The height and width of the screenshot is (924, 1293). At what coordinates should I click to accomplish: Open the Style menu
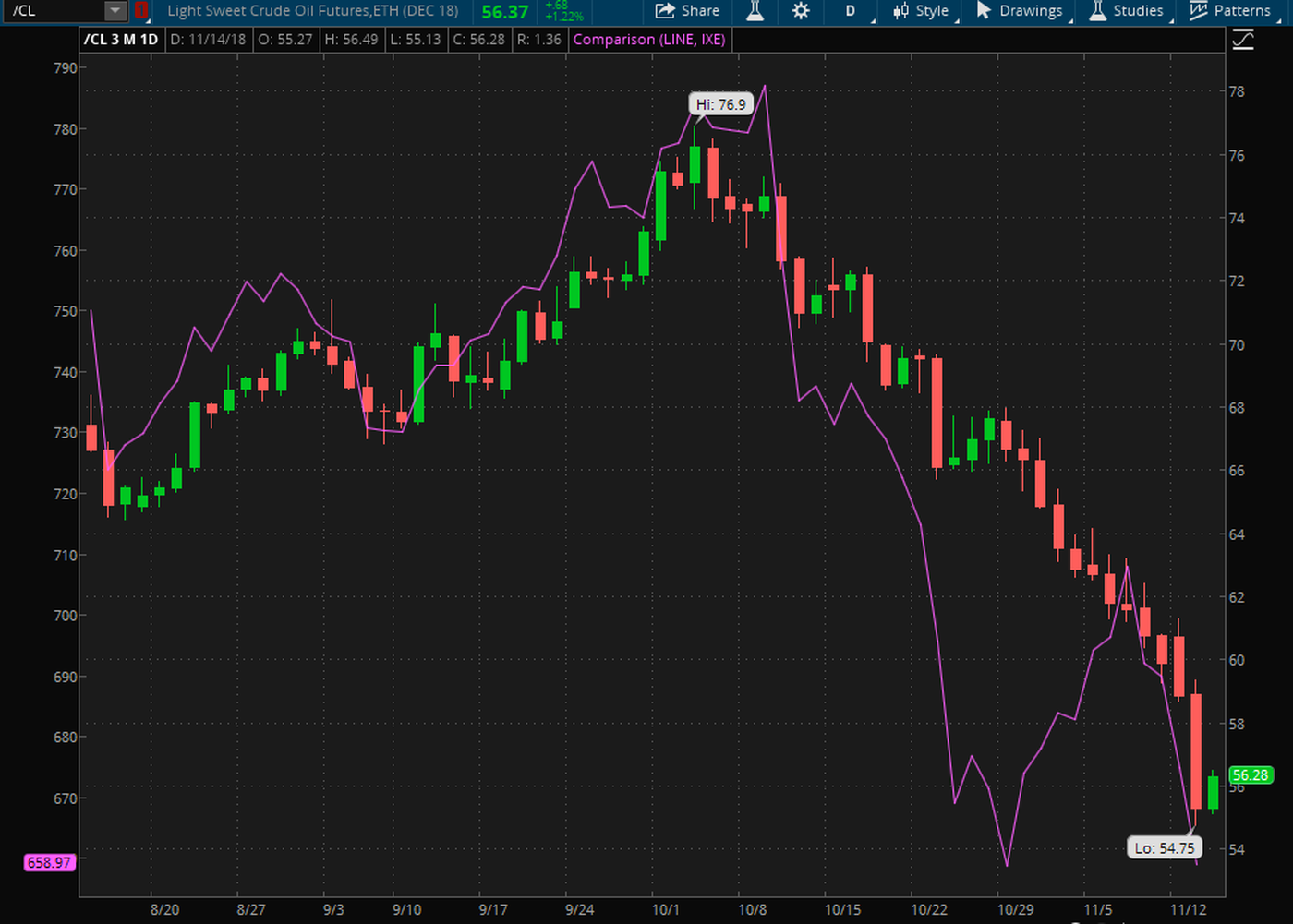coord(921,11)
